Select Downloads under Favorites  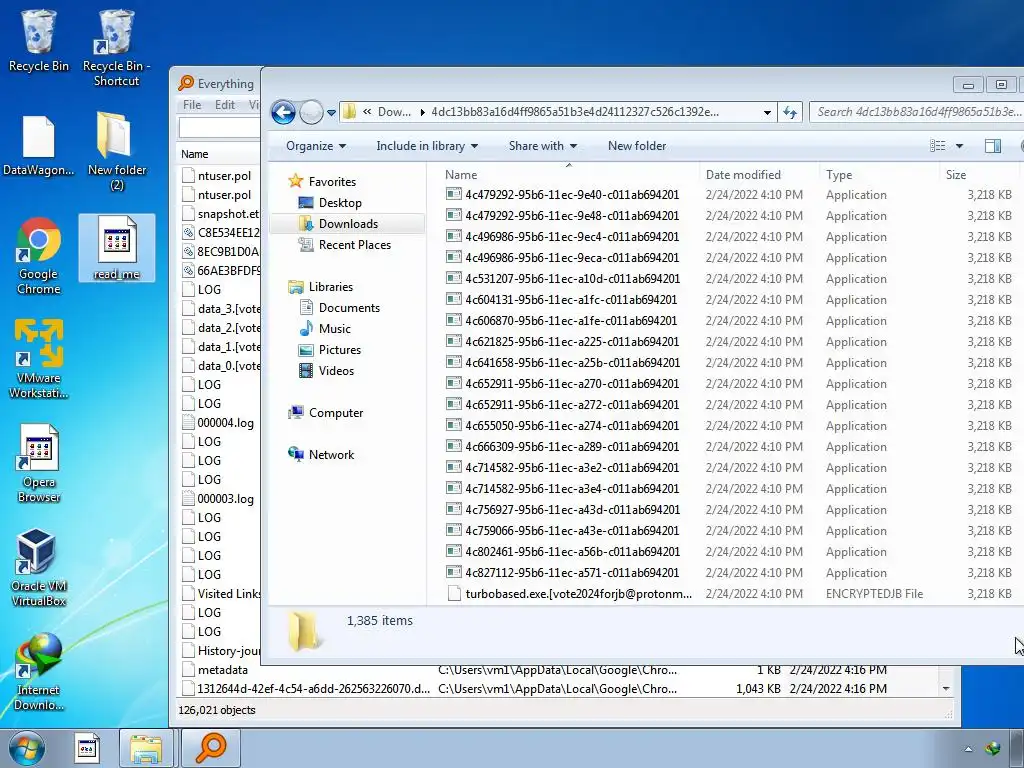point(348,223)
